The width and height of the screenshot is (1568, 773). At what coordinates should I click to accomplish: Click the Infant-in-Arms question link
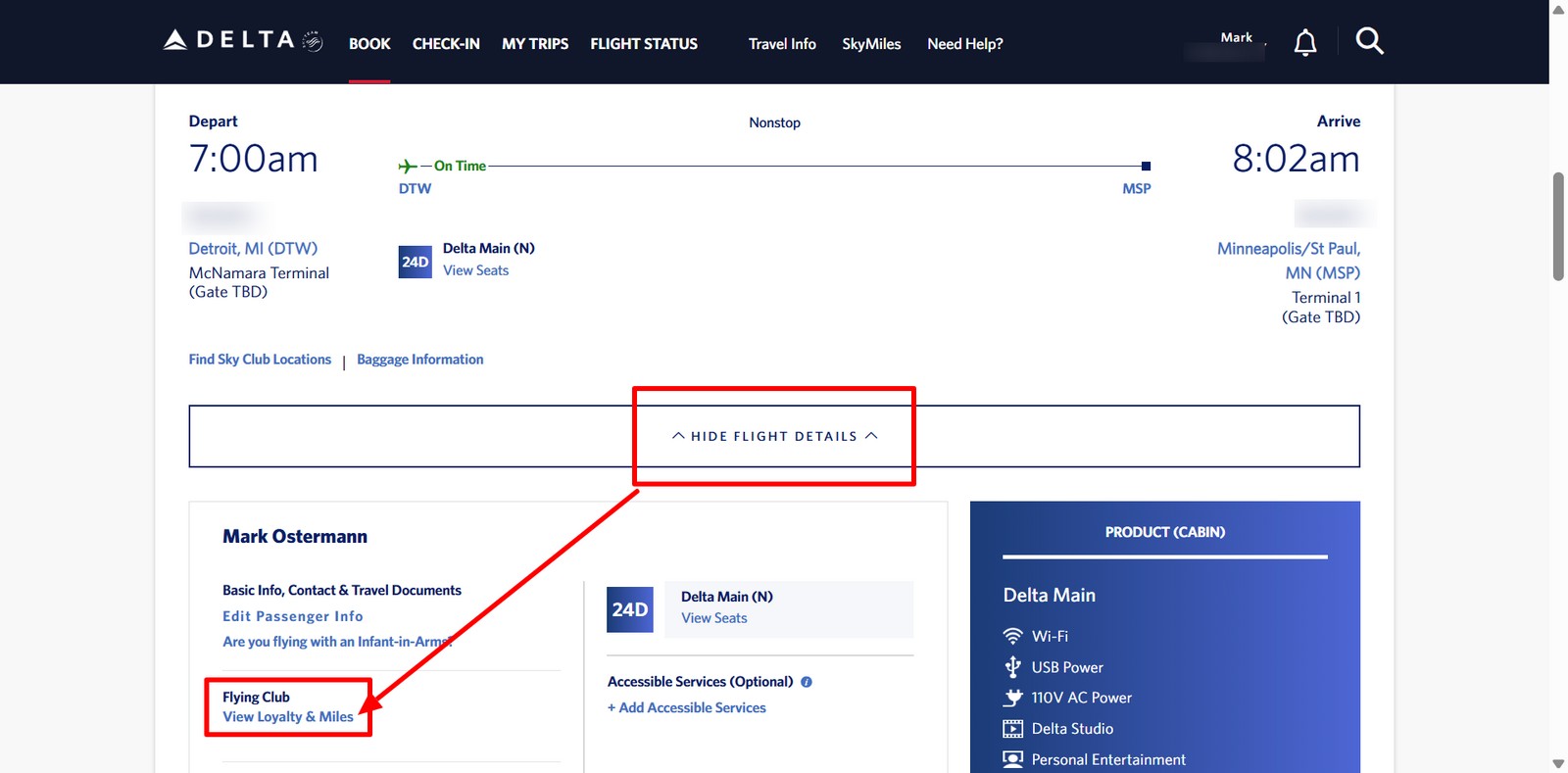pos(337,642)
